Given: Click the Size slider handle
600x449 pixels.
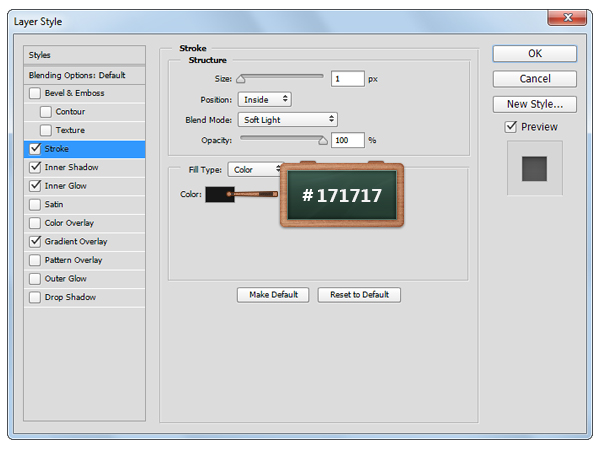Looking at the screenshot, I should coord(240,79).
